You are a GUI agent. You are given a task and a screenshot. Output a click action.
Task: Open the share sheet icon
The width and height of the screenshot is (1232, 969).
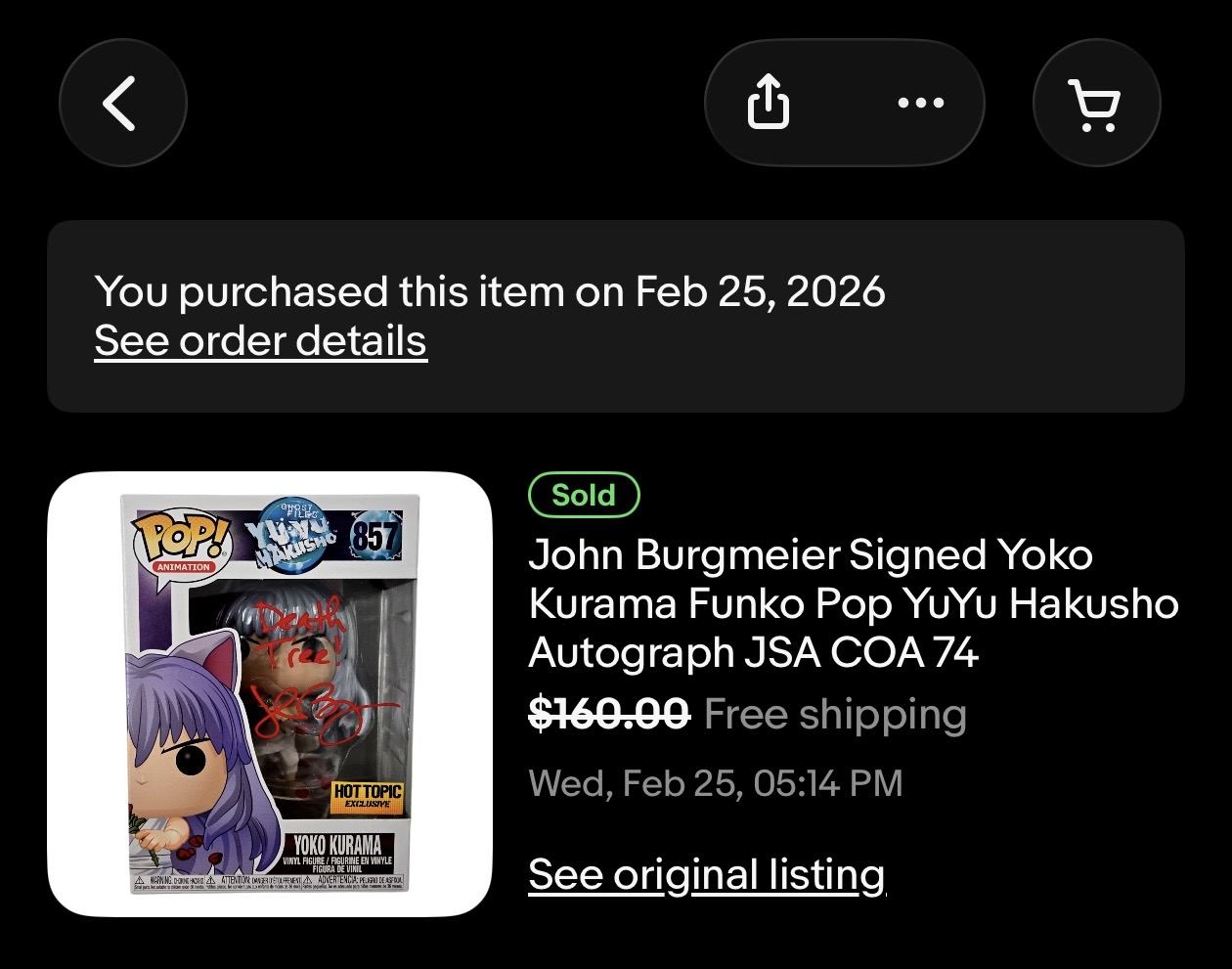point(769,103)
